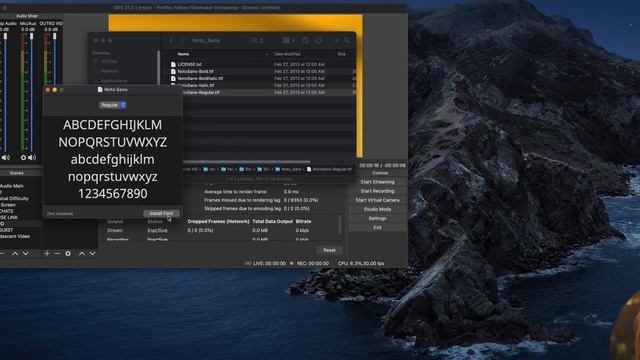Minimize the Noto Sans font preview window
The height and width of the screenshot is (360, 640).
pyautogui.click(x=55, y=90)
